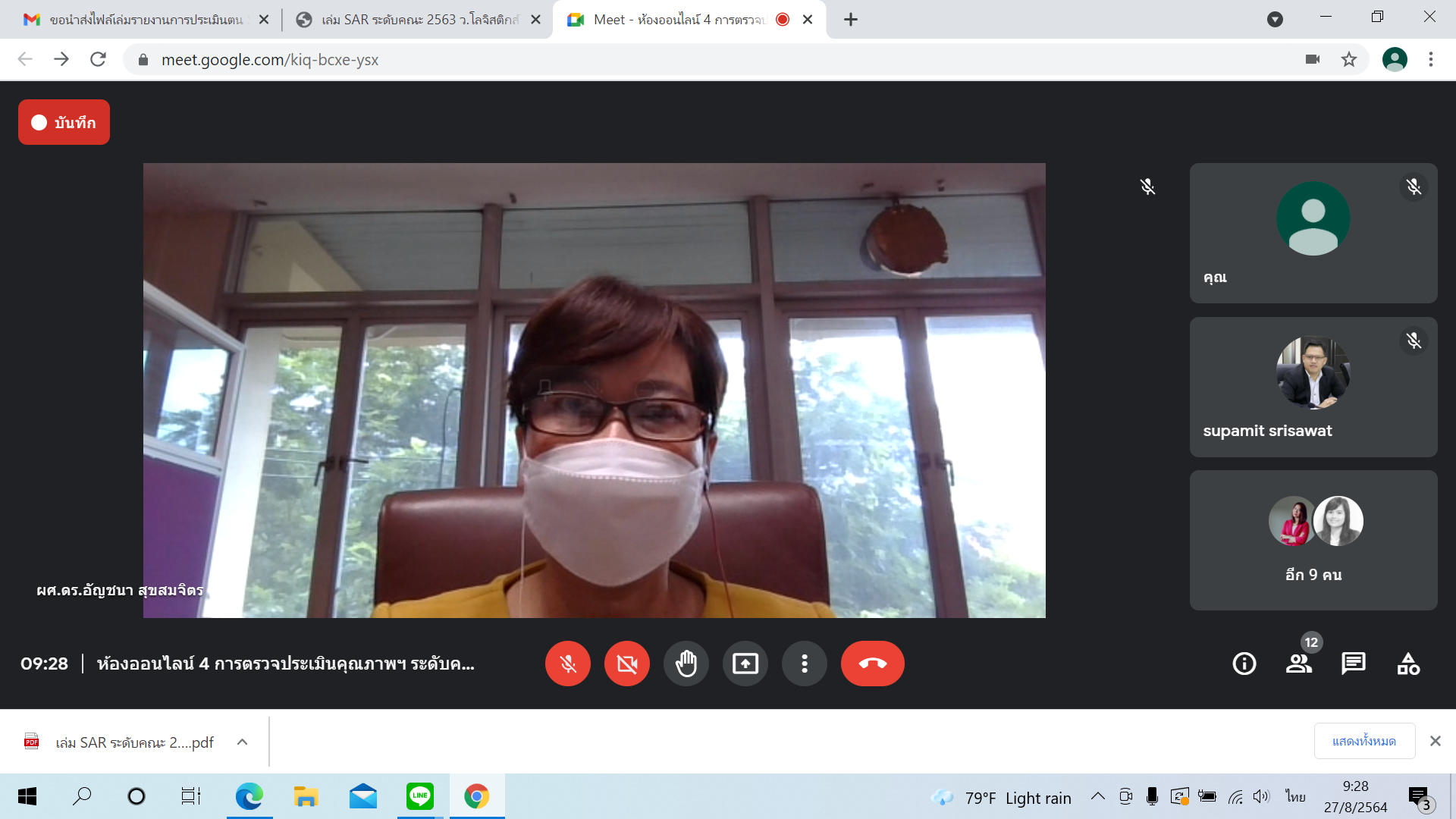
Task: Switch to the SAR 2563 tab
Action: coord(417,20)
